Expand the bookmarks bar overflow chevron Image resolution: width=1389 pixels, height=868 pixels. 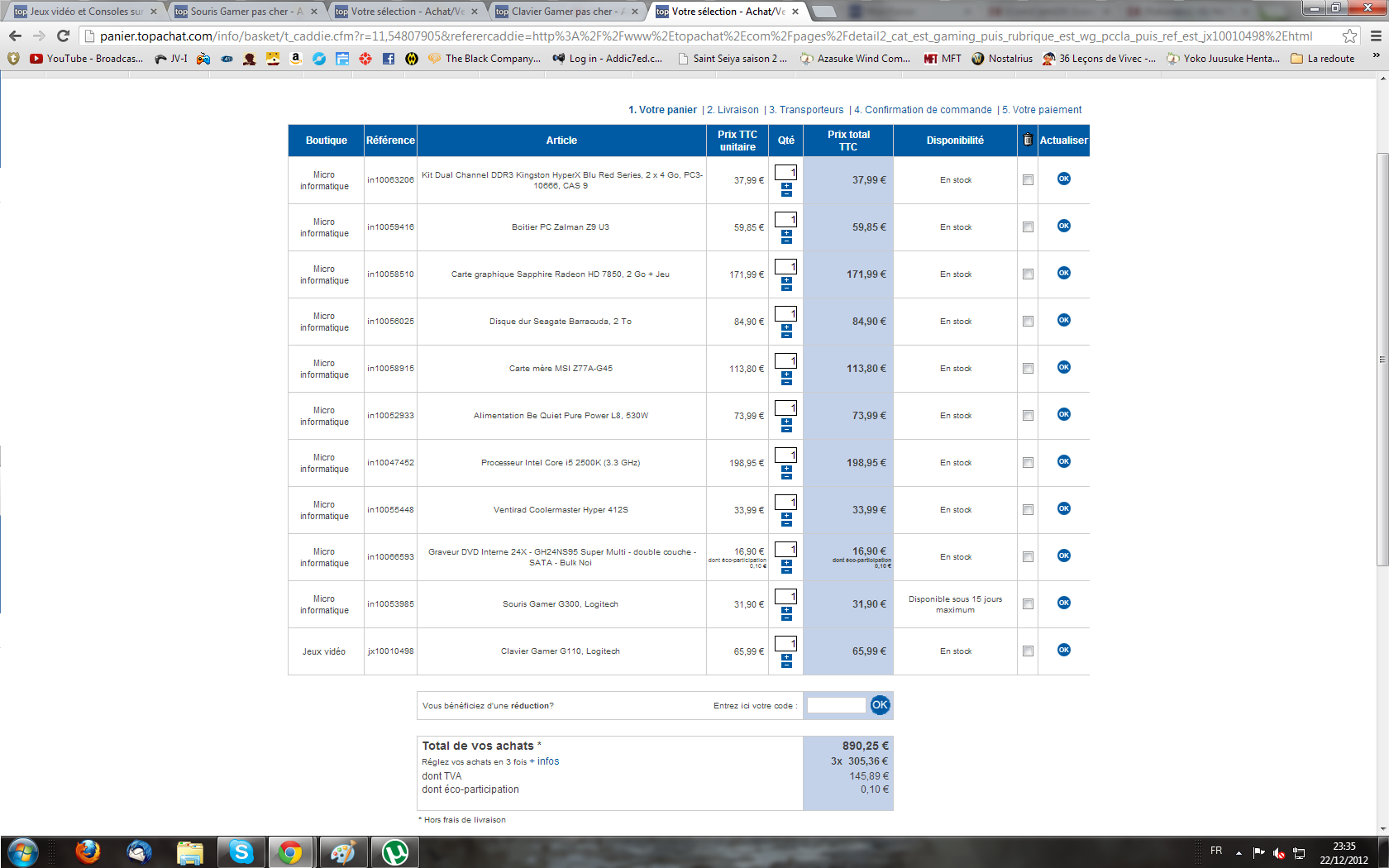(1376, 55)
